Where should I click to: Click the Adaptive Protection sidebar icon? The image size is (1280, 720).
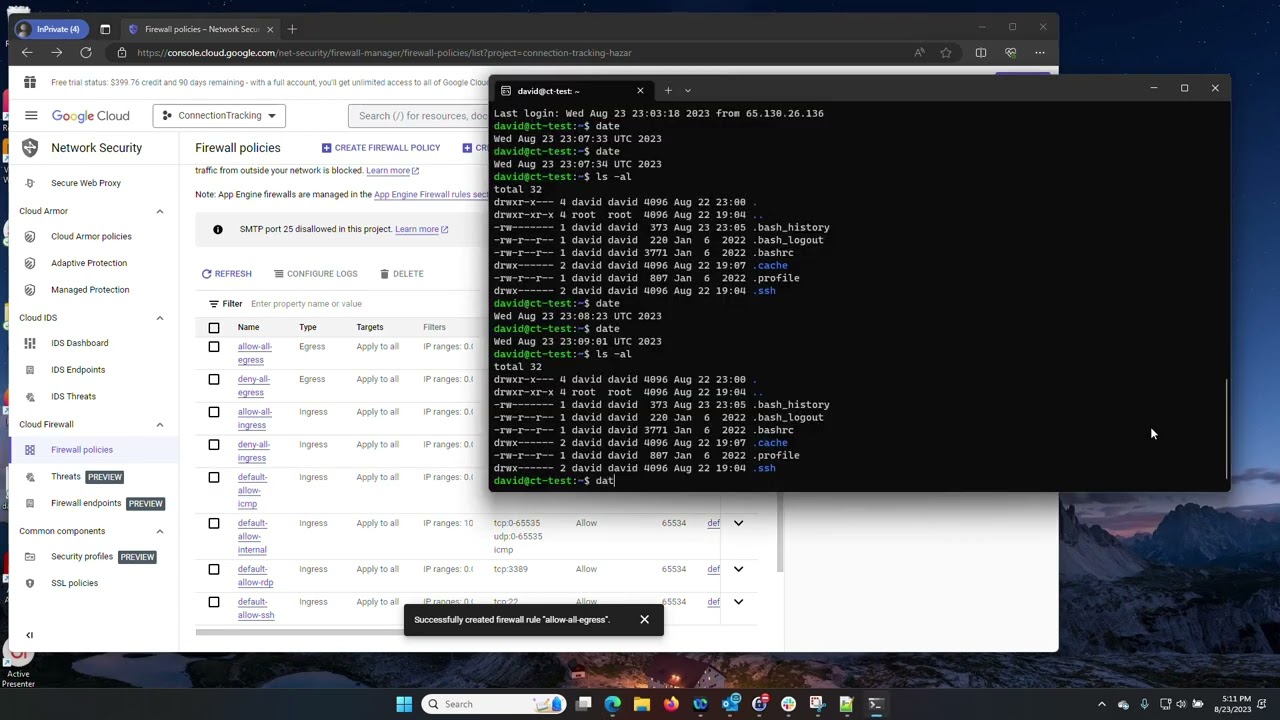[30, 263]
